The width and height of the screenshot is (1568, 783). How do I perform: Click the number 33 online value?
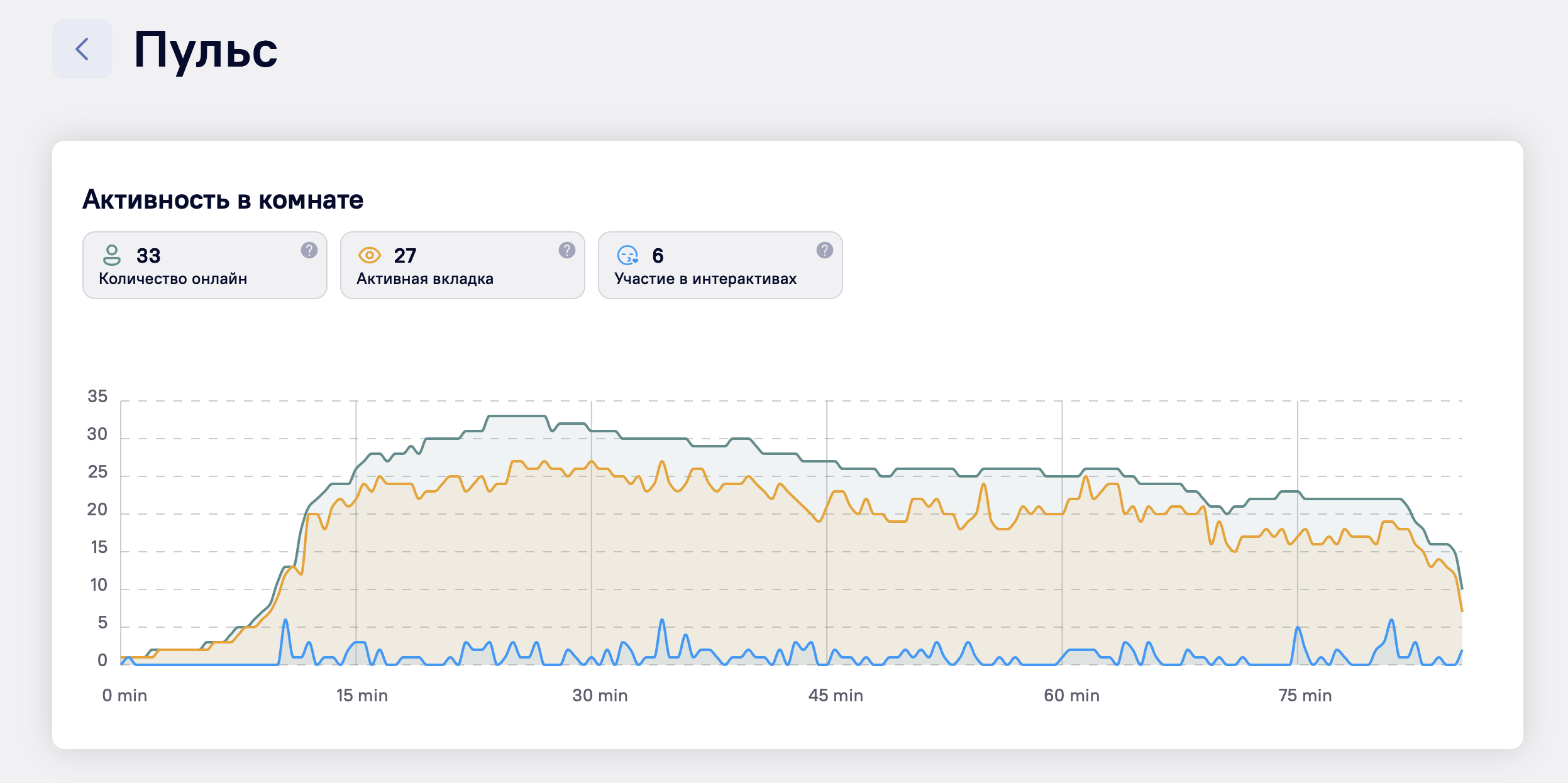[x=148, y=256]
